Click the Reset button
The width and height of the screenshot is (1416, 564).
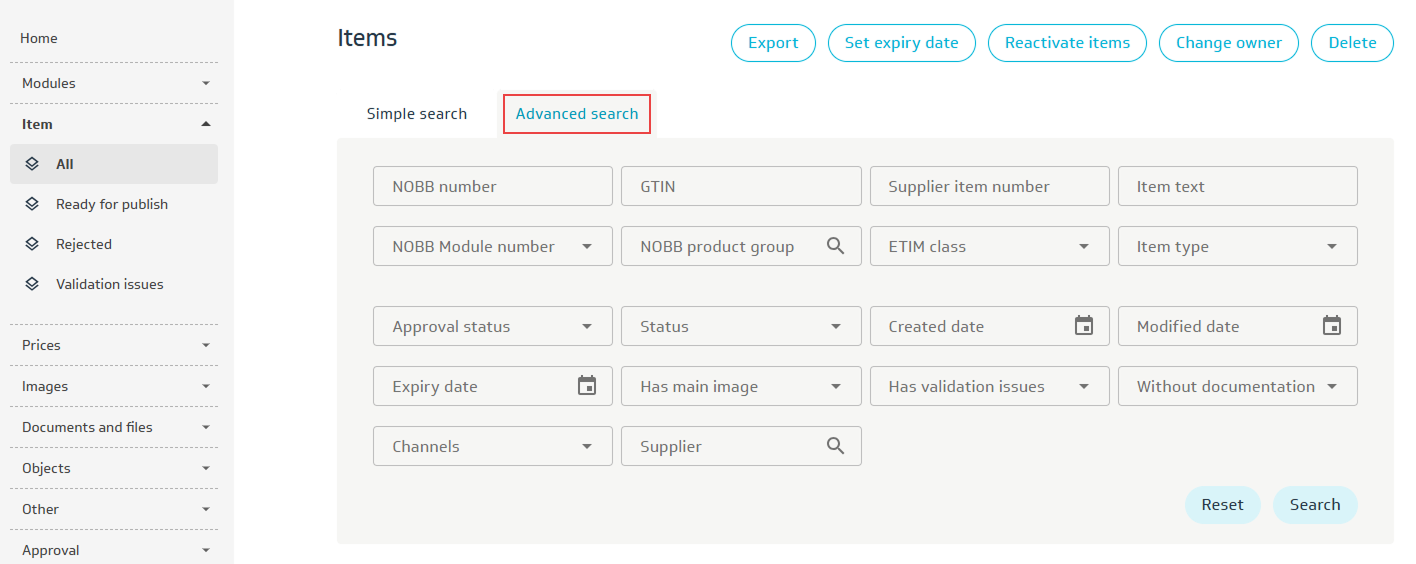[1222, 505]
